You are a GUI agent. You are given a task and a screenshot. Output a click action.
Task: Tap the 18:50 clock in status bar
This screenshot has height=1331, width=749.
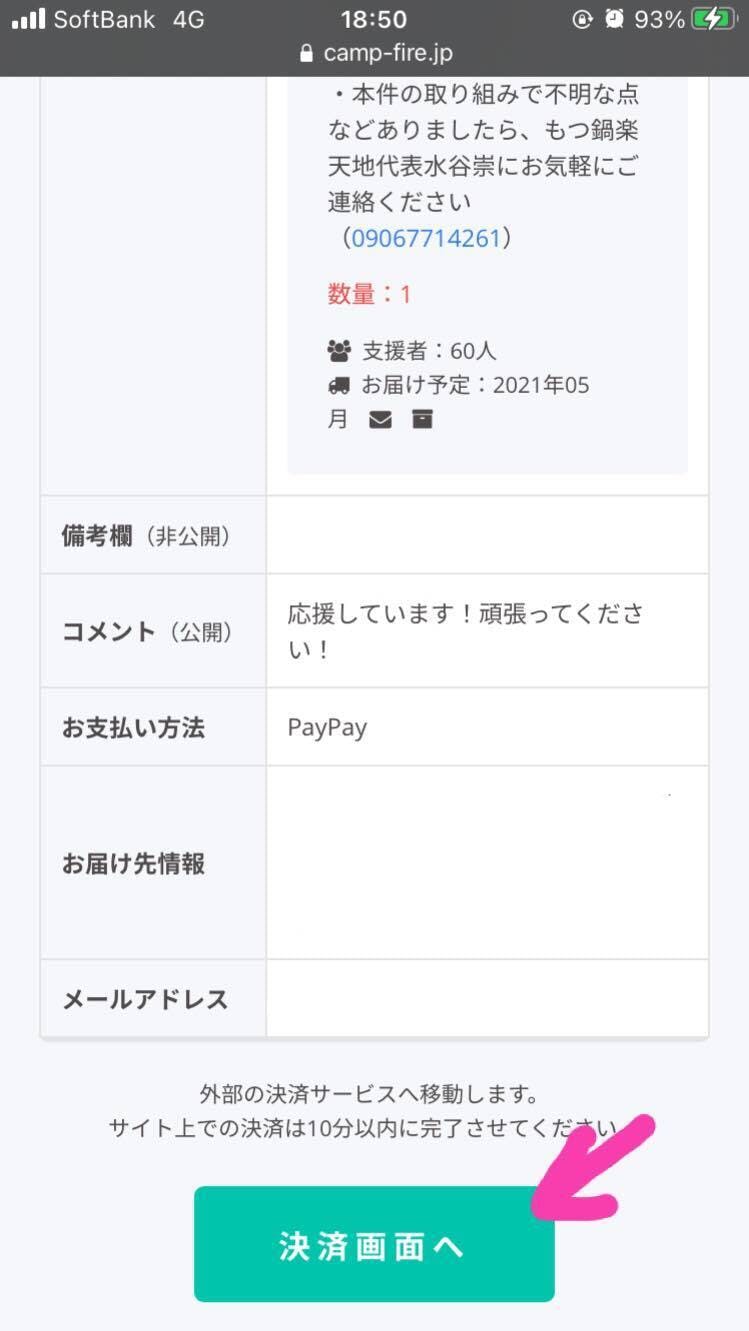[x=374, y=19]
